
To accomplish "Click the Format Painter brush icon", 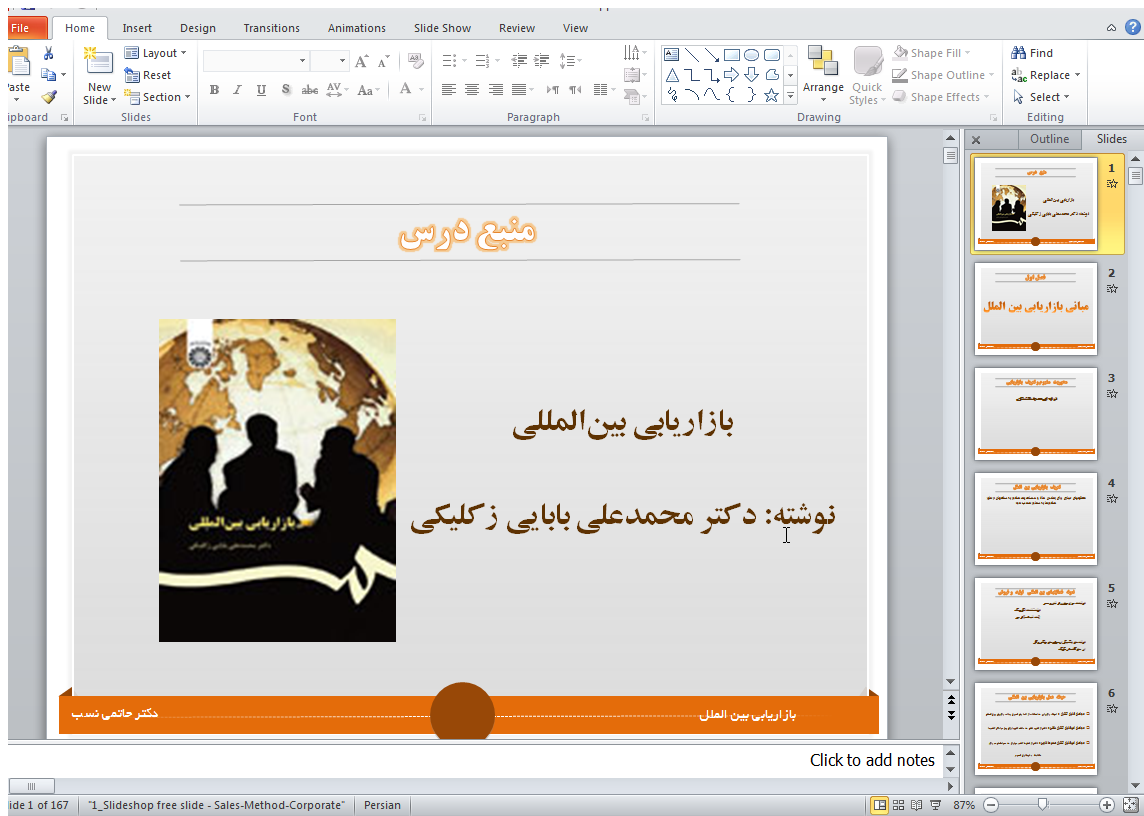I will 48,97.
